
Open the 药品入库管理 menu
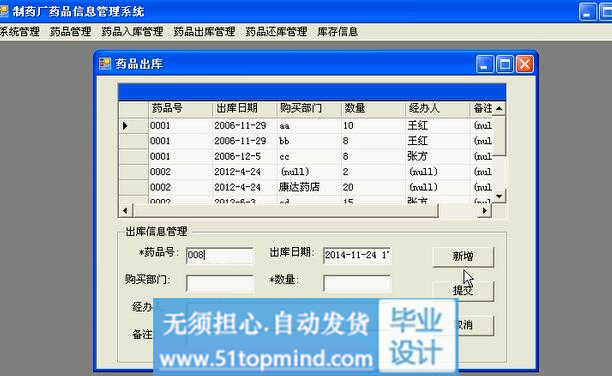coord(132,32)
